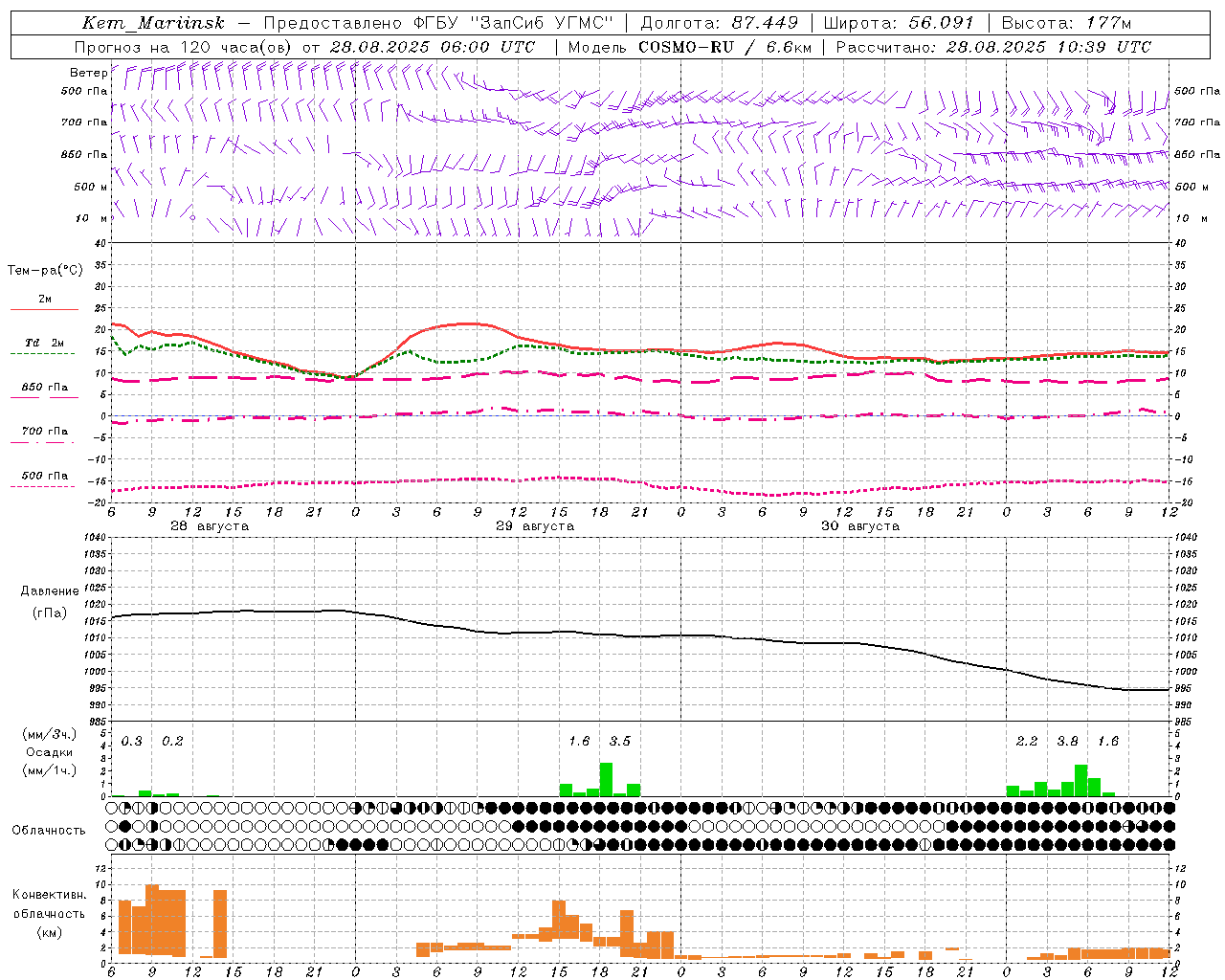Click the 'Рассчитано: 28.08.2025 10:39 UTC' timestamp
Viewport: 1225px width, 980px height.
coord(993,47)
